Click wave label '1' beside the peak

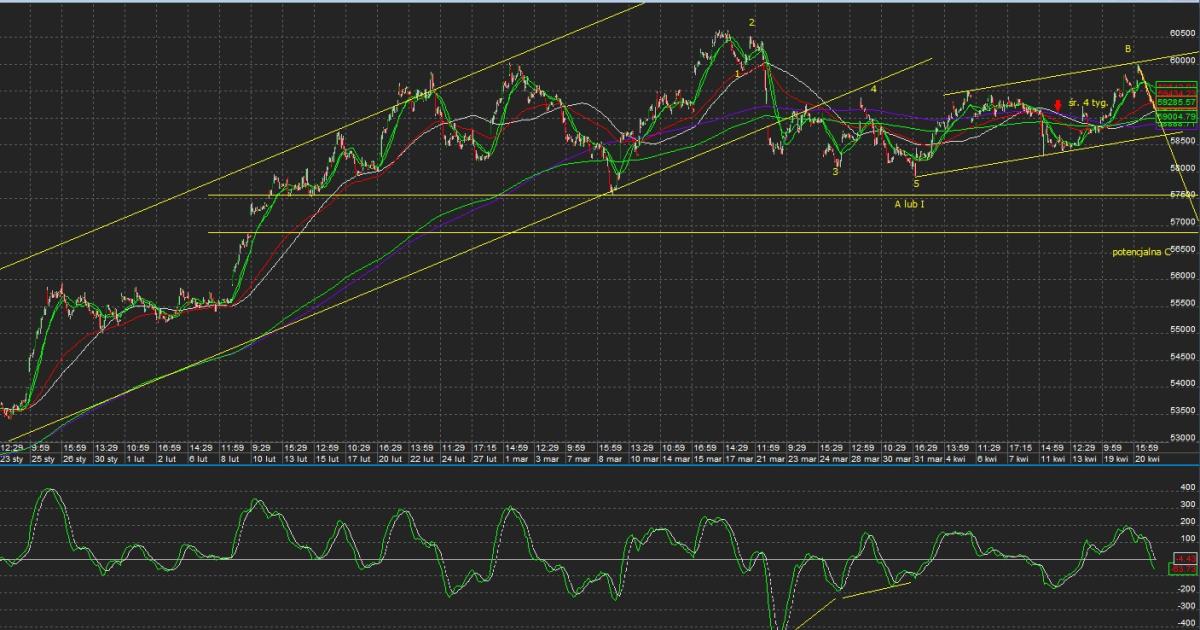[x=738, y=73]
